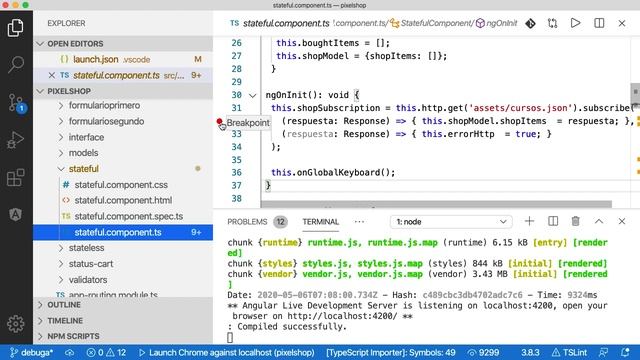
Task: Expand the formulariosegundo folder
Action: coord(106,121)
